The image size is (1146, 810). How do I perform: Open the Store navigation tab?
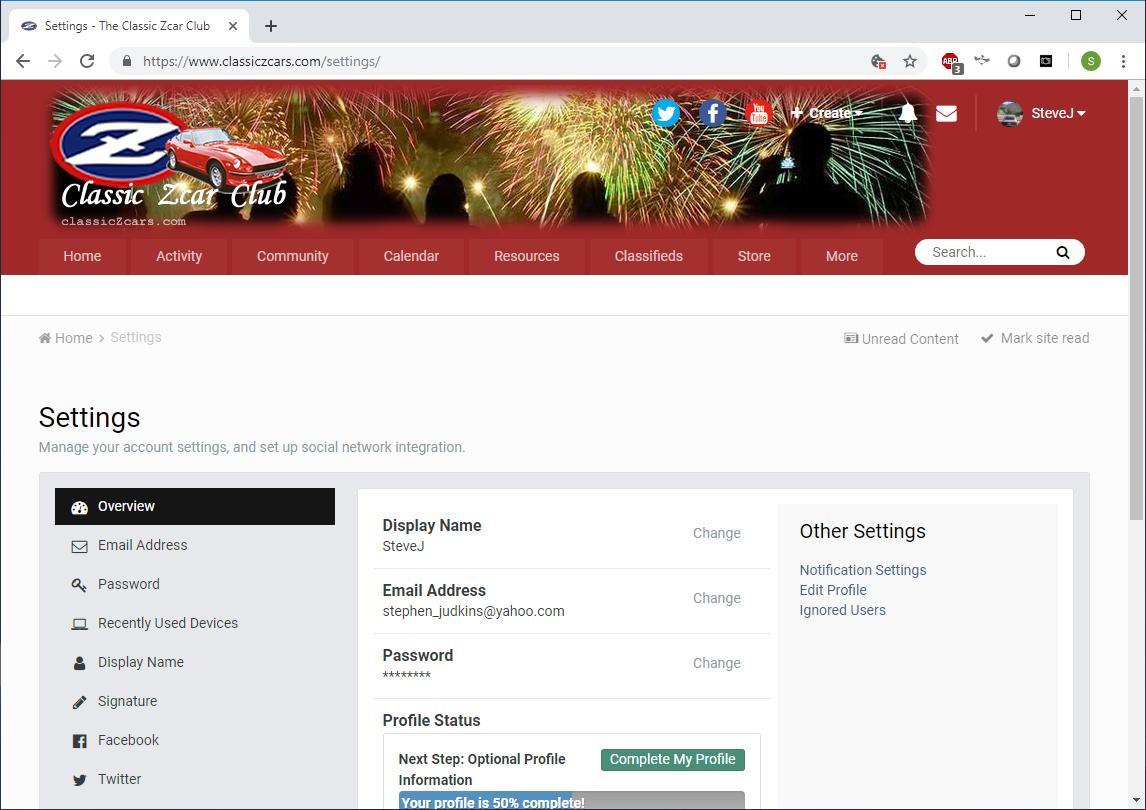[x=754, y=256]
